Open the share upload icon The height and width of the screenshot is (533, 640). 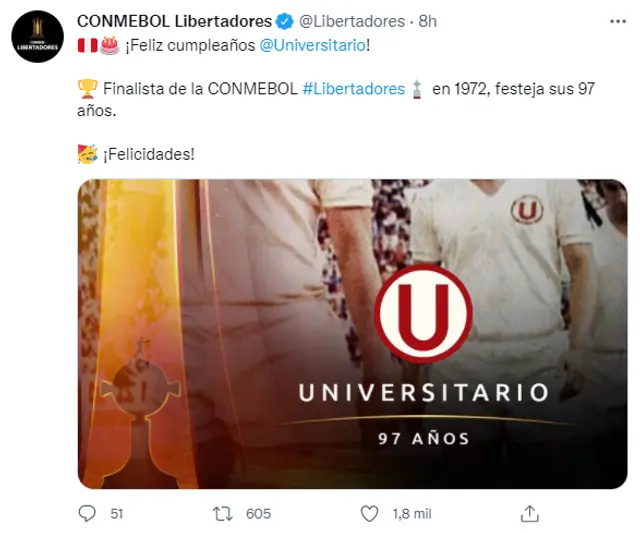[x=530, y=513]
